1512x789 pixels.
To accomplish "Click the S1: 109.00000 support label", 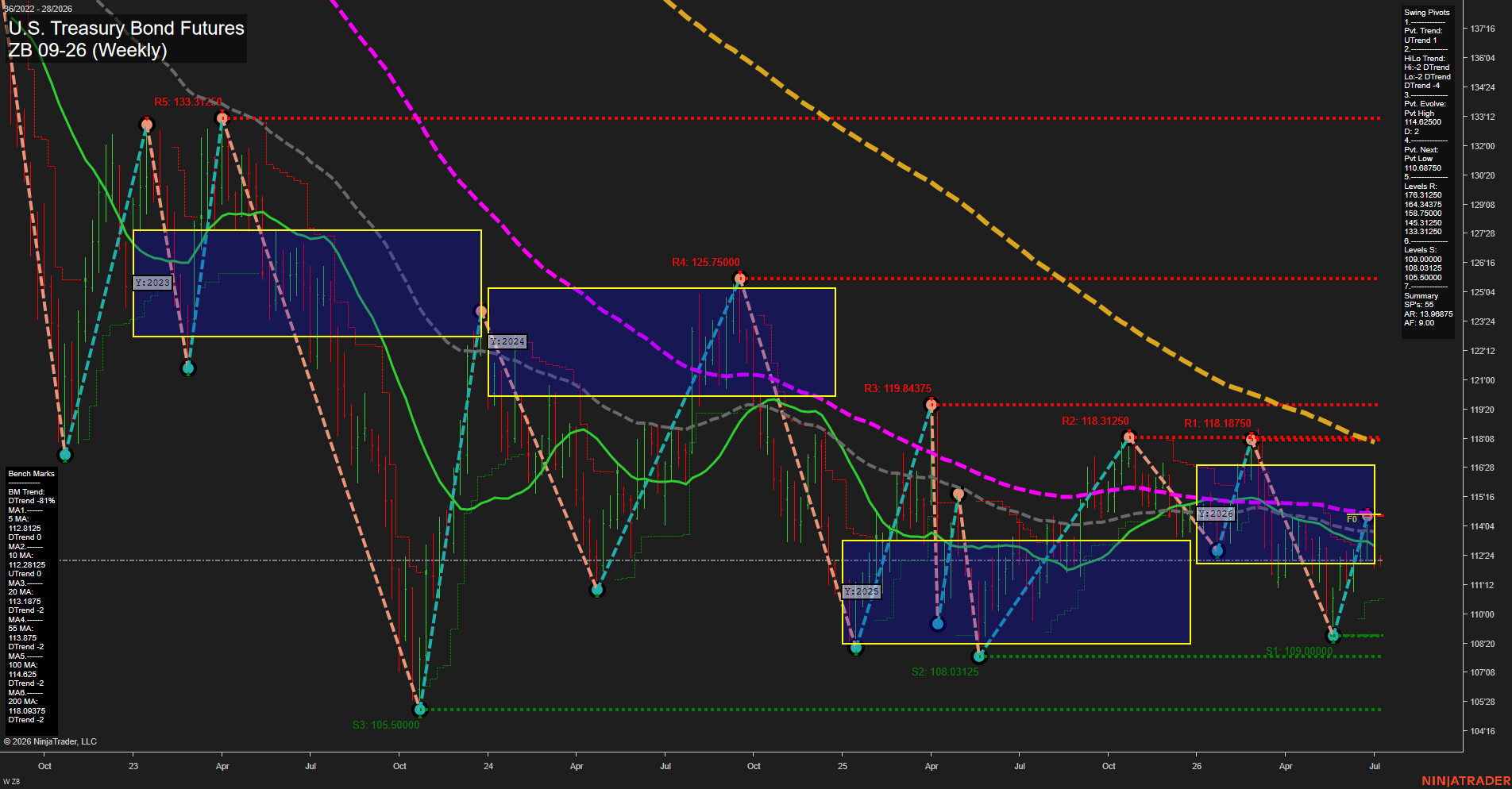I will click(1299, 652).
